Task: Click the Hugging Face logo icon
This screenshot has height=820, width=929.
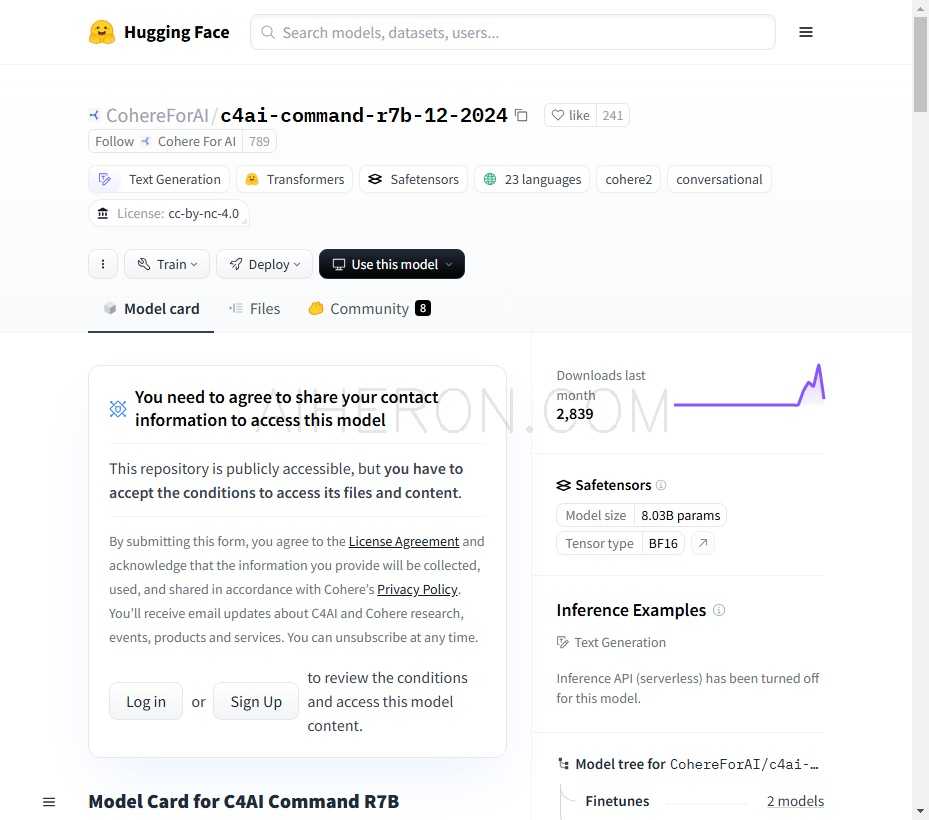Action: [101, 32]
